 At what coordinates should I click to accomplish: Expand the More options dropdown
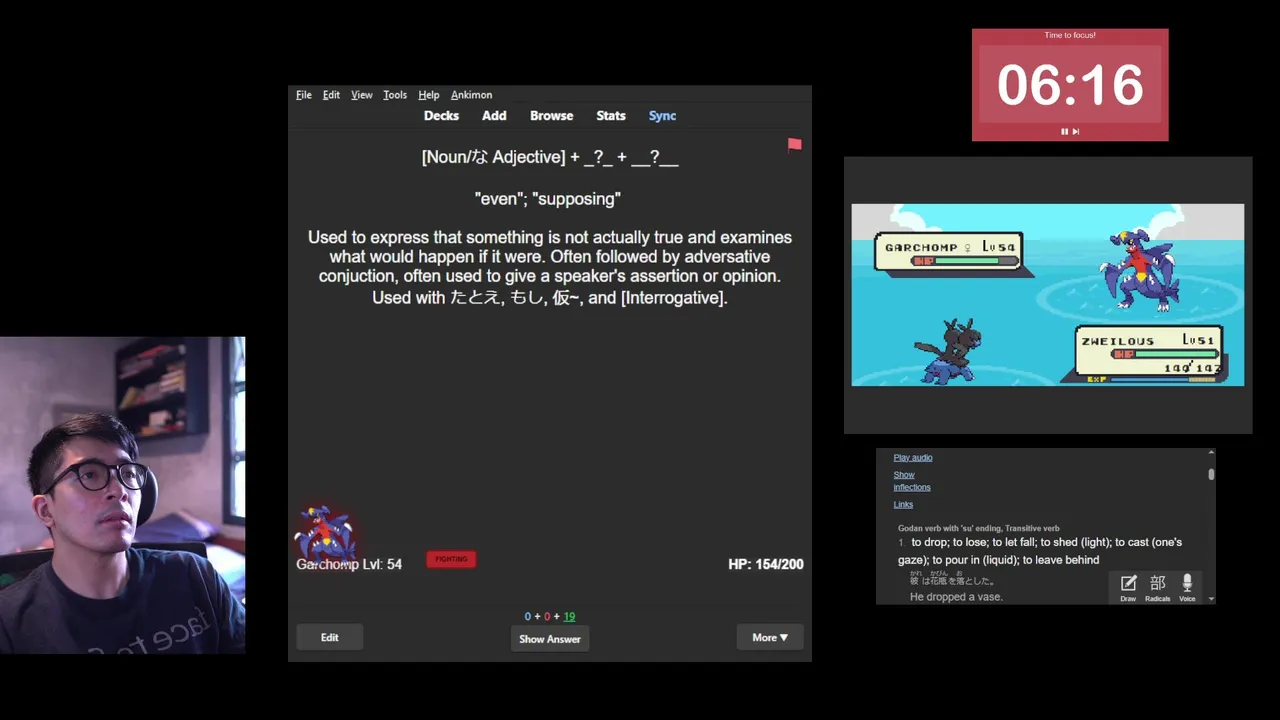click(x=770, y=637)
